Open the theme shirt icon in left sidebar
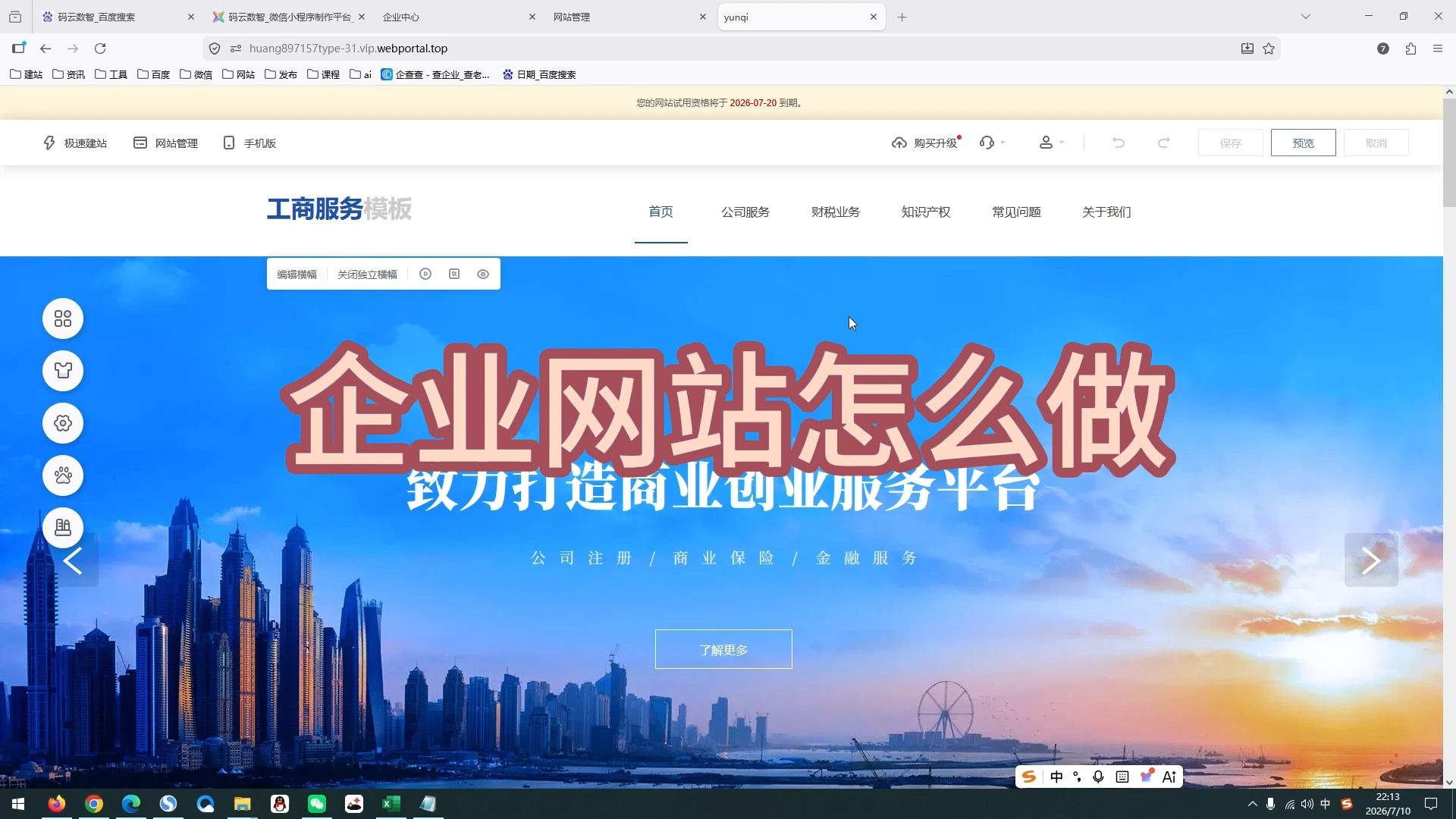Viewport: 1456px width, 819px height. (x=63, y=371)
